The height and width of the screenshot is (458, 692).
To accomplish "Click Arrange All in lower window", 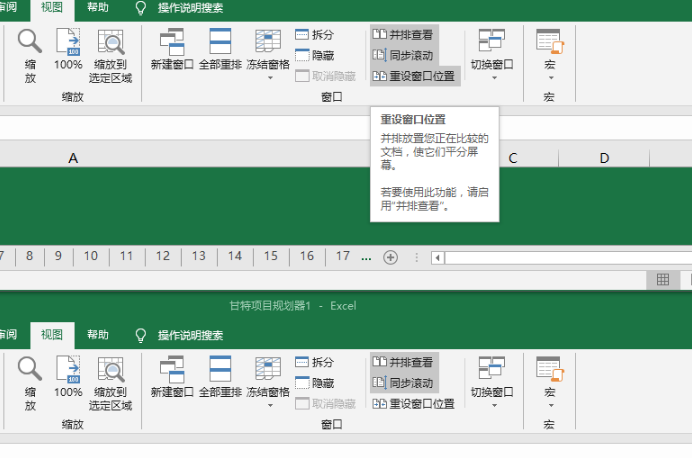I will 220,377.
